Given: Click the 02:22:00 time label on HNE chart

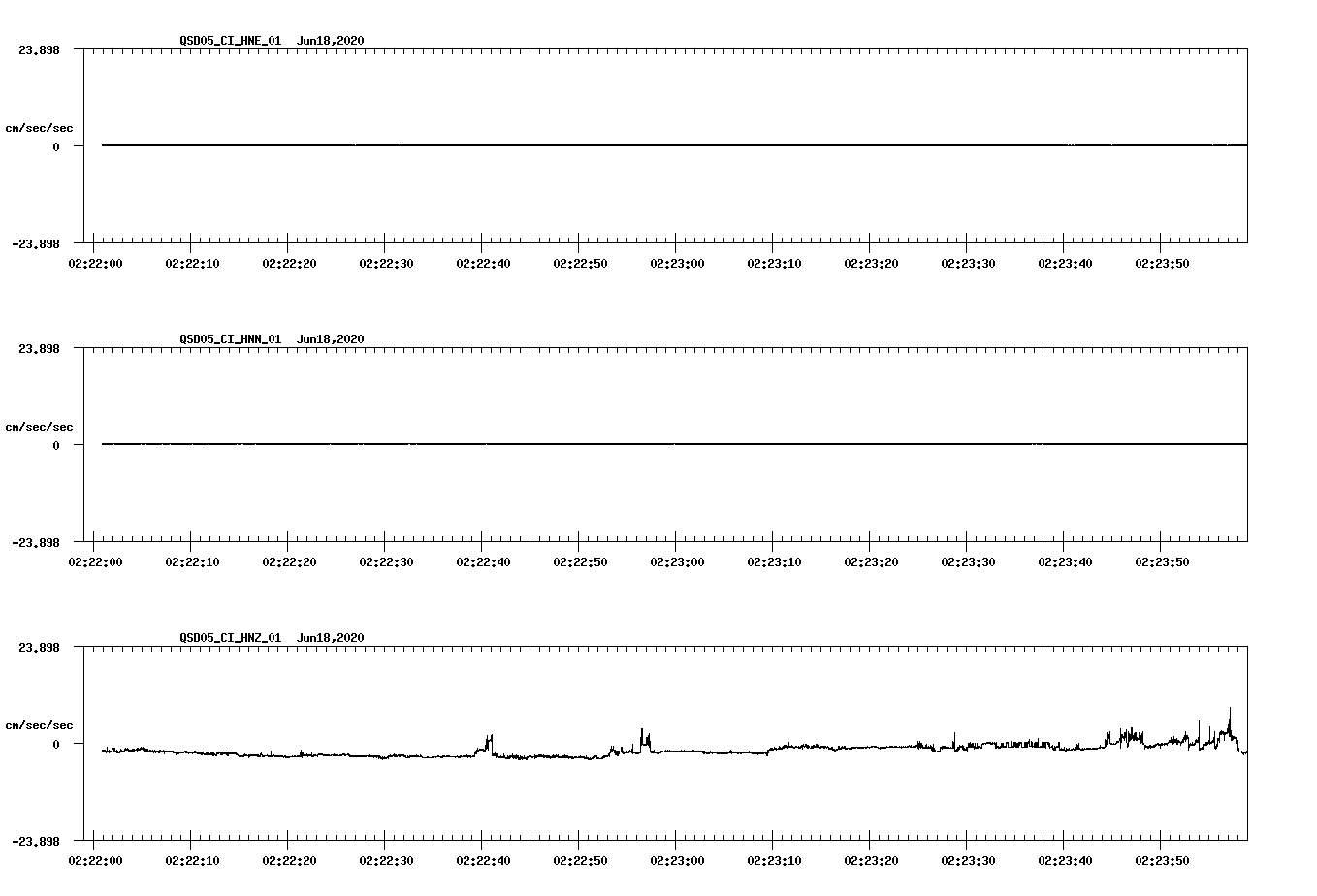Looking at the screenshot, I should point(95,263).
